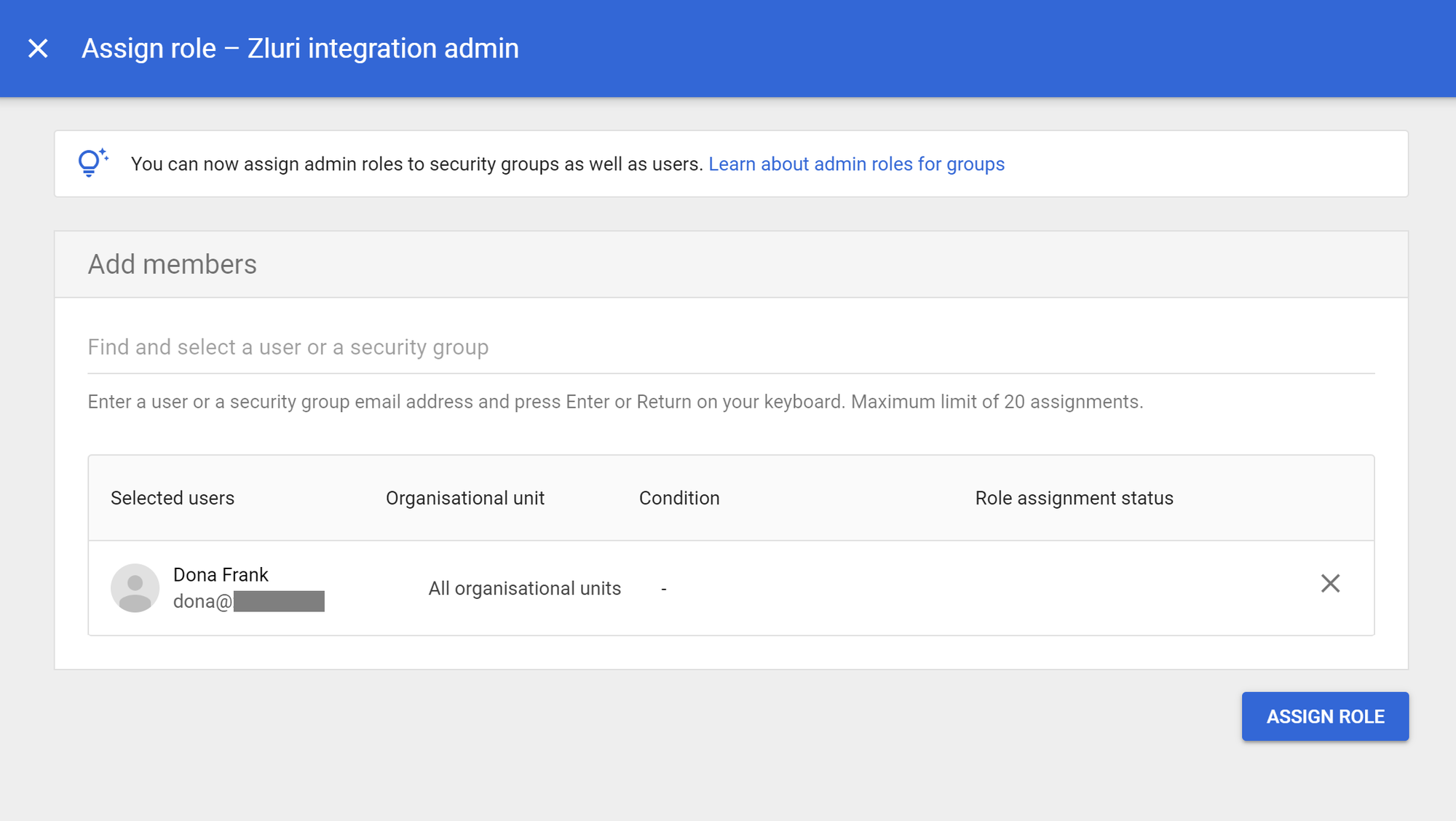Click All organisational units value
This screenshot has width=1456, height=821.
[524, 589]
